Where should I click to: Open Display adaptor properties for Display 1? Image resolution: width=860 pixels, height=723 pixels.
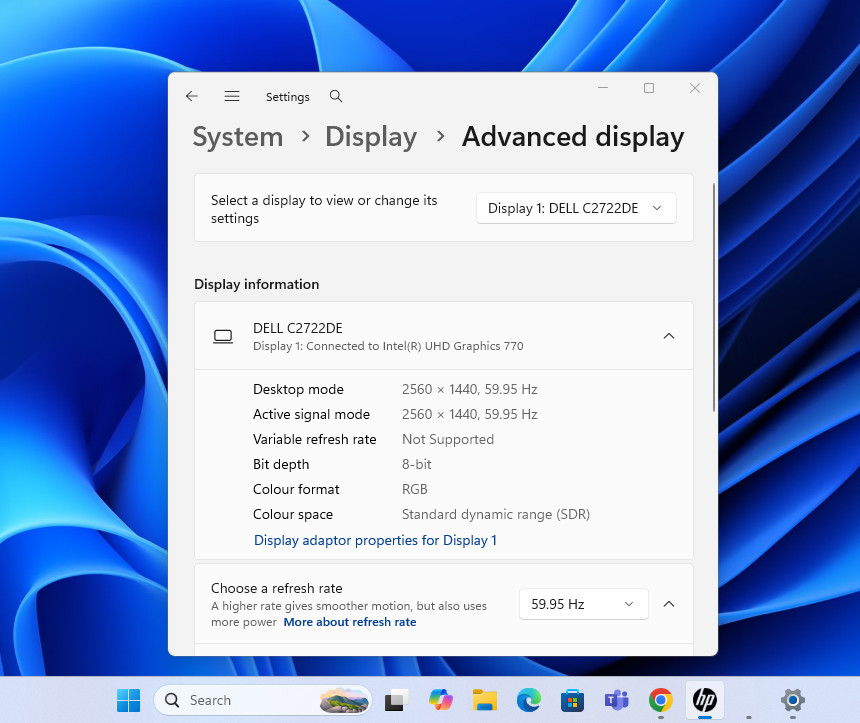pyautogui.click(x=375, y=540)
